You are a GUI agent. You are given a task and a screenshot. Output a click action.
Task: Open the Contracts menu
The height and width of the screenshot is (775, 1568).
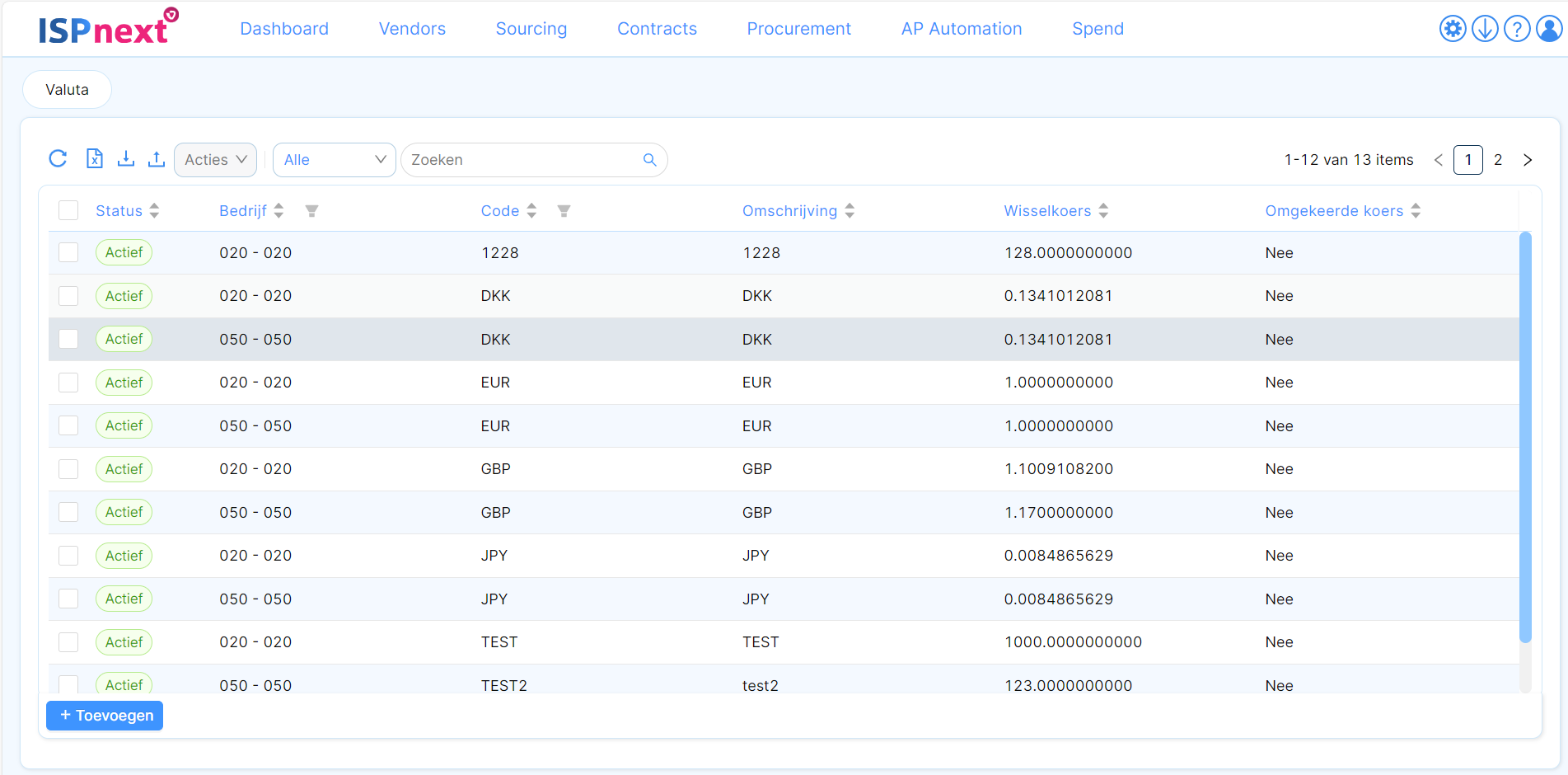coord(657,29)
